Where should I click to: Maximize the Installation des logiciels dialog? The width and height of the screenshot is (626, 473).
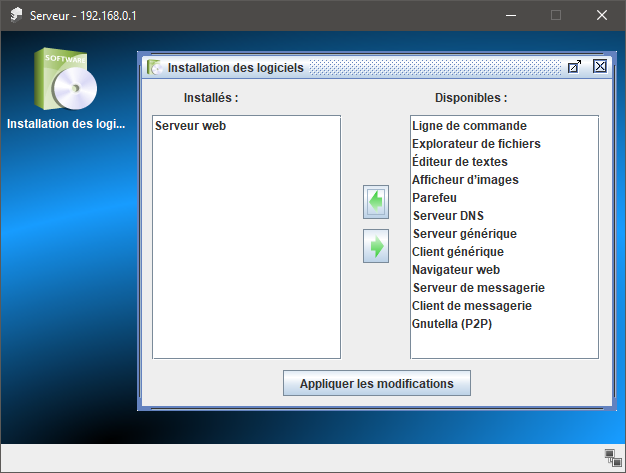pyautogui.click(x=574, y=67)
